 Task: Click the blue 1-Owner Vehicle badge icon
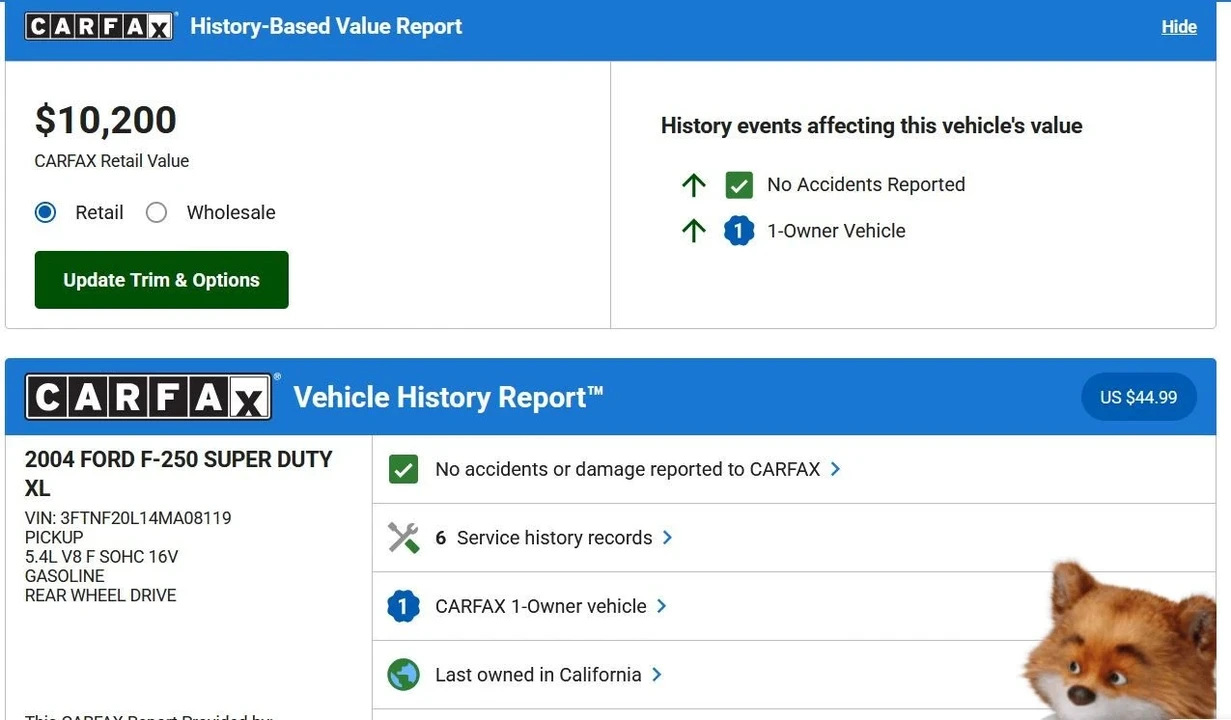739,231
